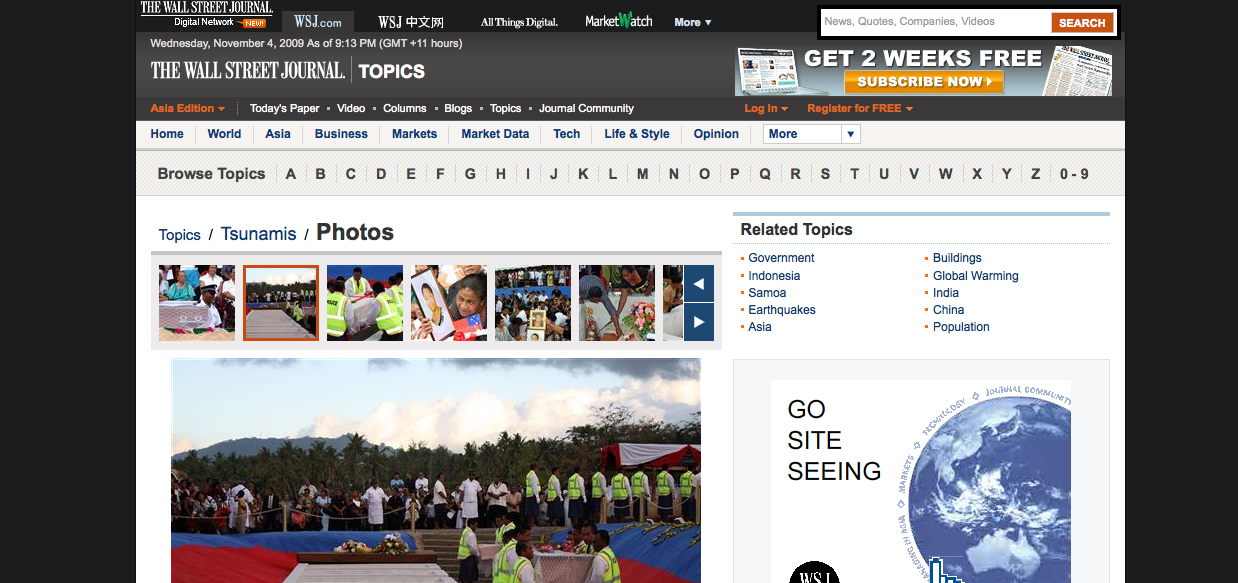Expand the Log In dropdown

[766, 108]
